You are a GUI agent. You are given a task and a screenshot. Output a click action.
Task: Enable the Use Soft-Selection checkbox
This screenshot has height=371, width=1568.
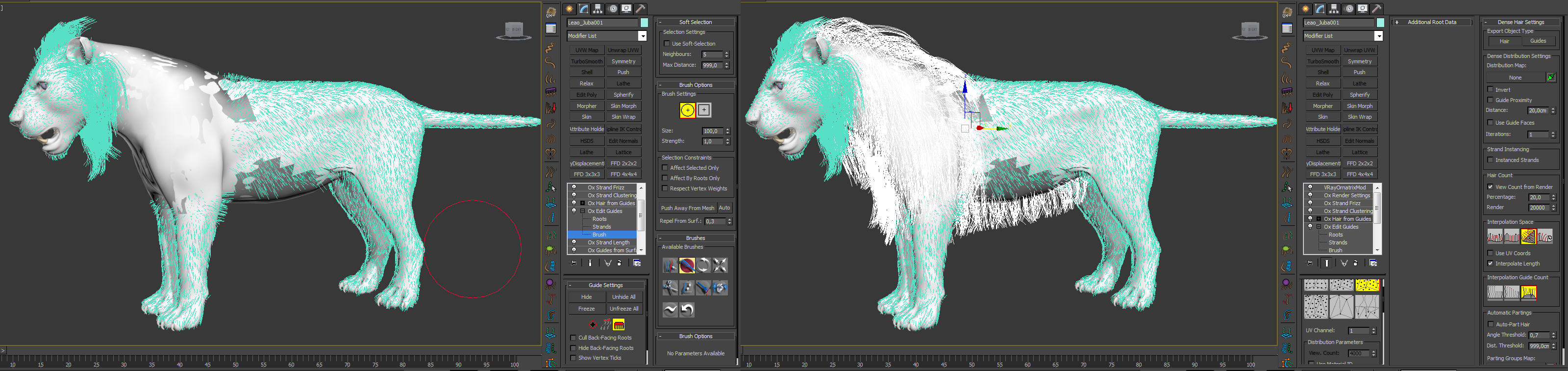coord(667,44)
